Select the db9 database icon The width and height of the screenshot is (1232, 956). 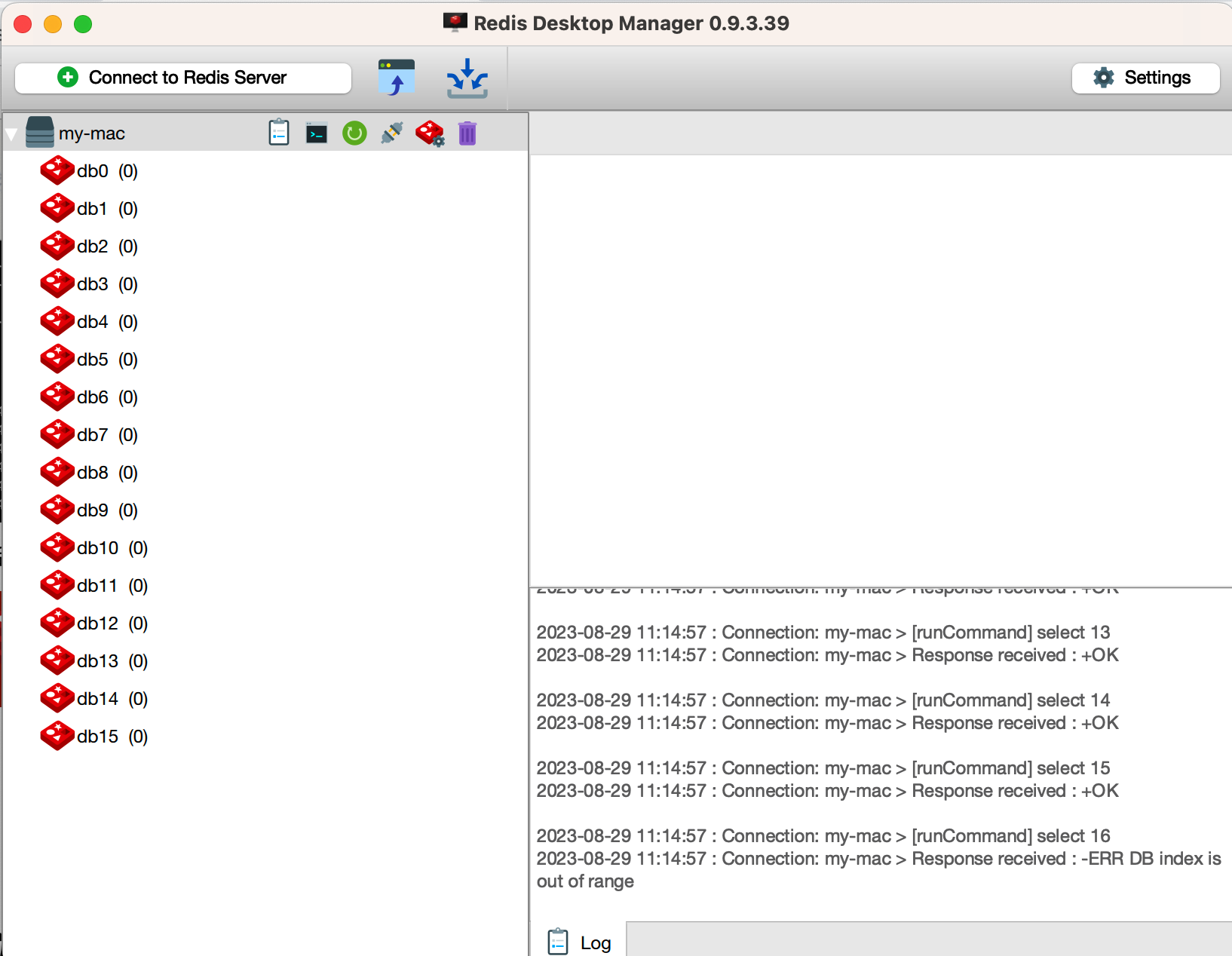[x=57, y=510]
